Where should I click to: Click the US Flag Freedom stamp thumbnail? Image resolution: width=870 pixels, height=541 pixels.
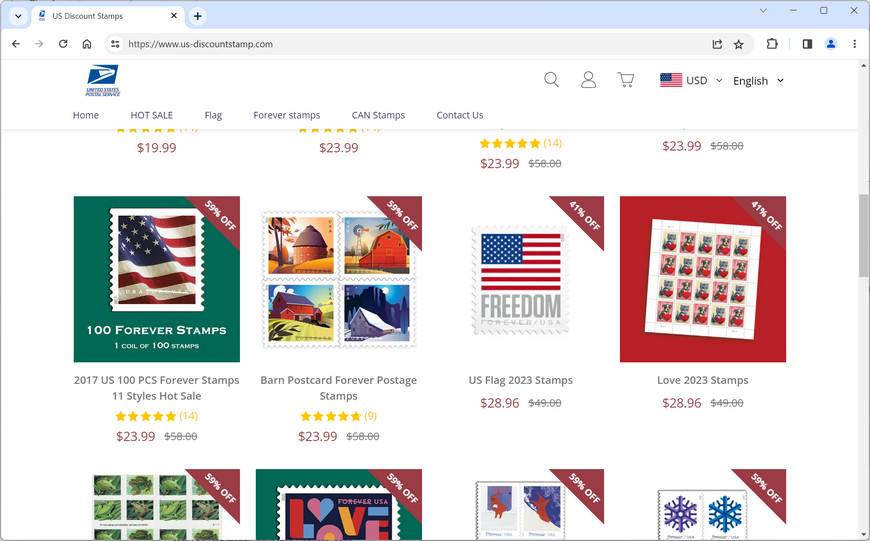[520, 279]
